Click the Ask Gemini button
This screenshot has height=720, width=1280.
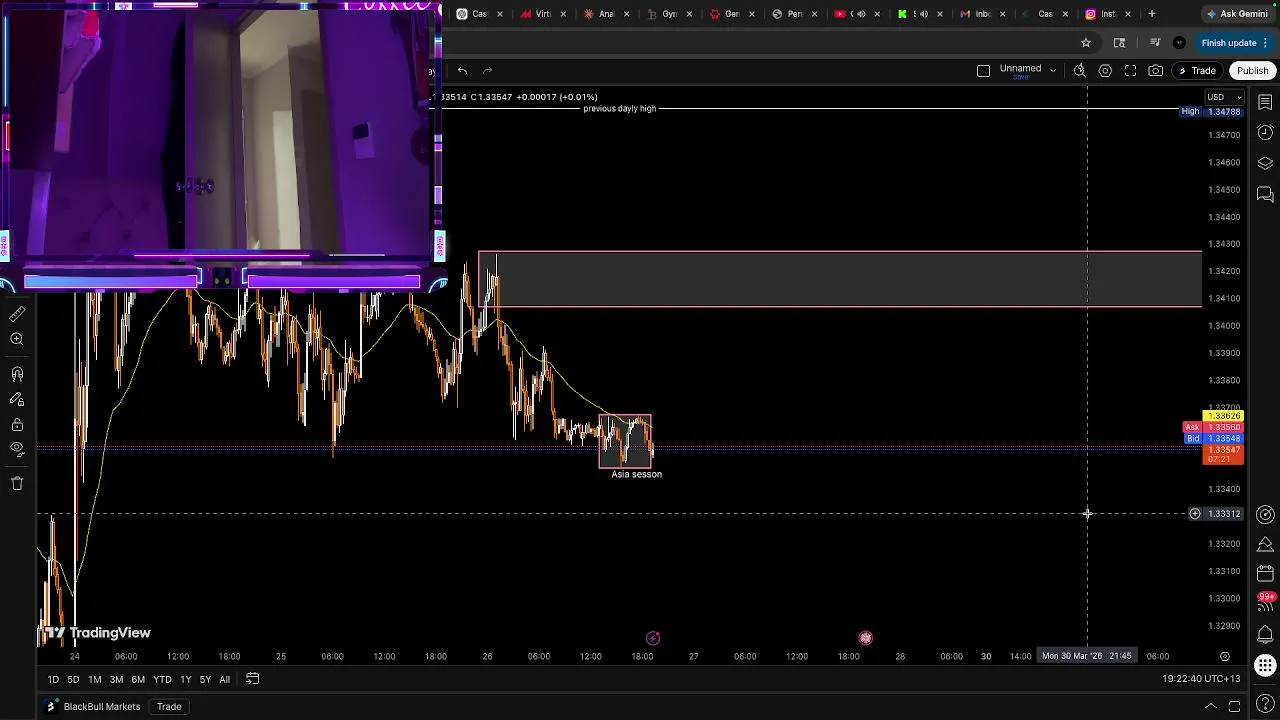pyautogui.click(x=1237, y=14)
